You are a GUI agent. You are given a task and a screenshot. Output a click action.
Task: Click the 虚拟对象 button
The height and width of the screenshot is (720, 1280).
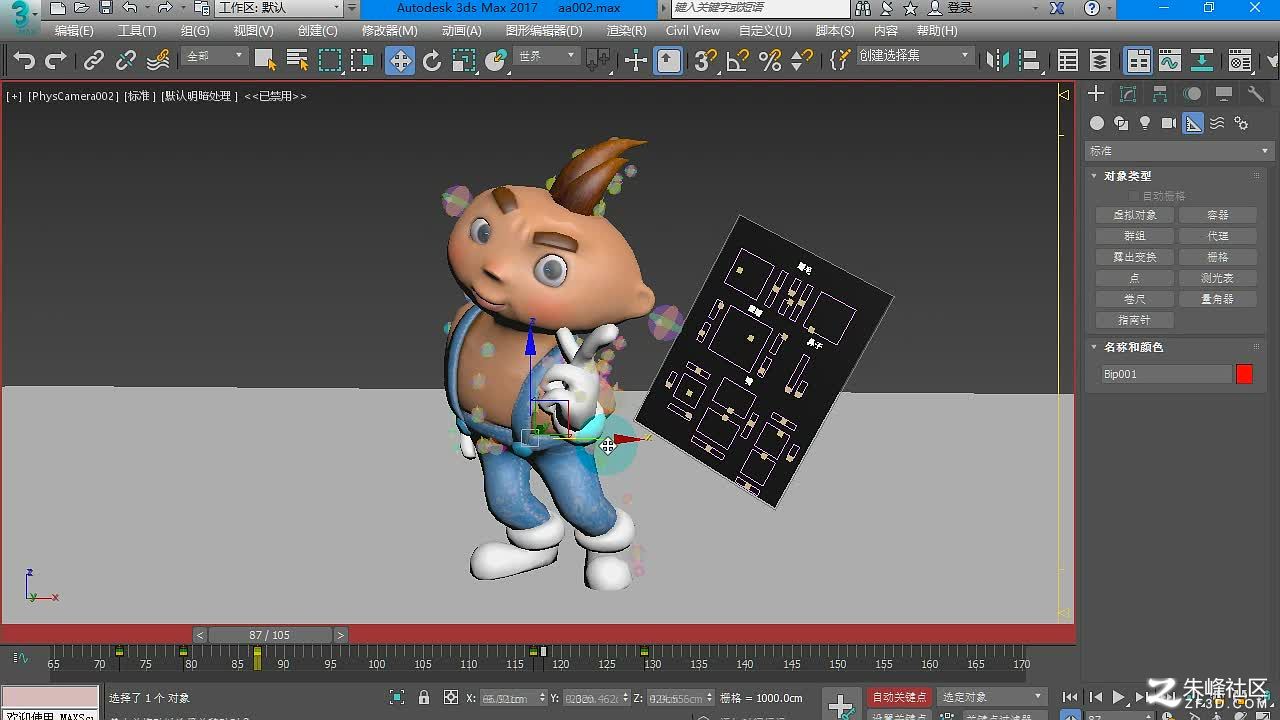click(1134, 215)
